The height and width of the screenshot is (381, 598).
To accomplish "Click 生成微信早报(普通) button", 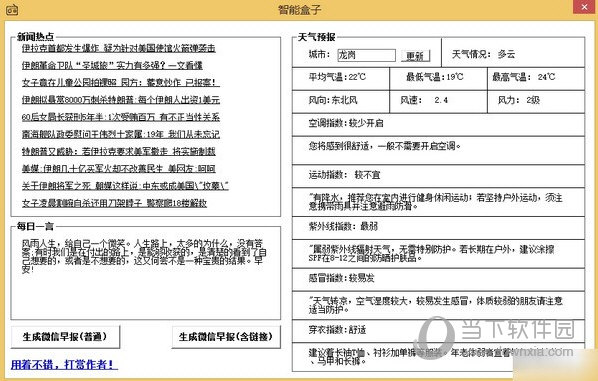I will pyautogui.click(x=65, y=337).
